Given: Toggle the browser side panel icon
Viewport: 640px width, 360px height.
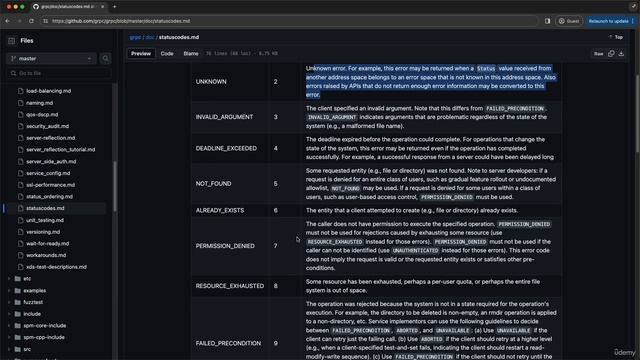Looking at the screenshot, I should pos(547,21).
